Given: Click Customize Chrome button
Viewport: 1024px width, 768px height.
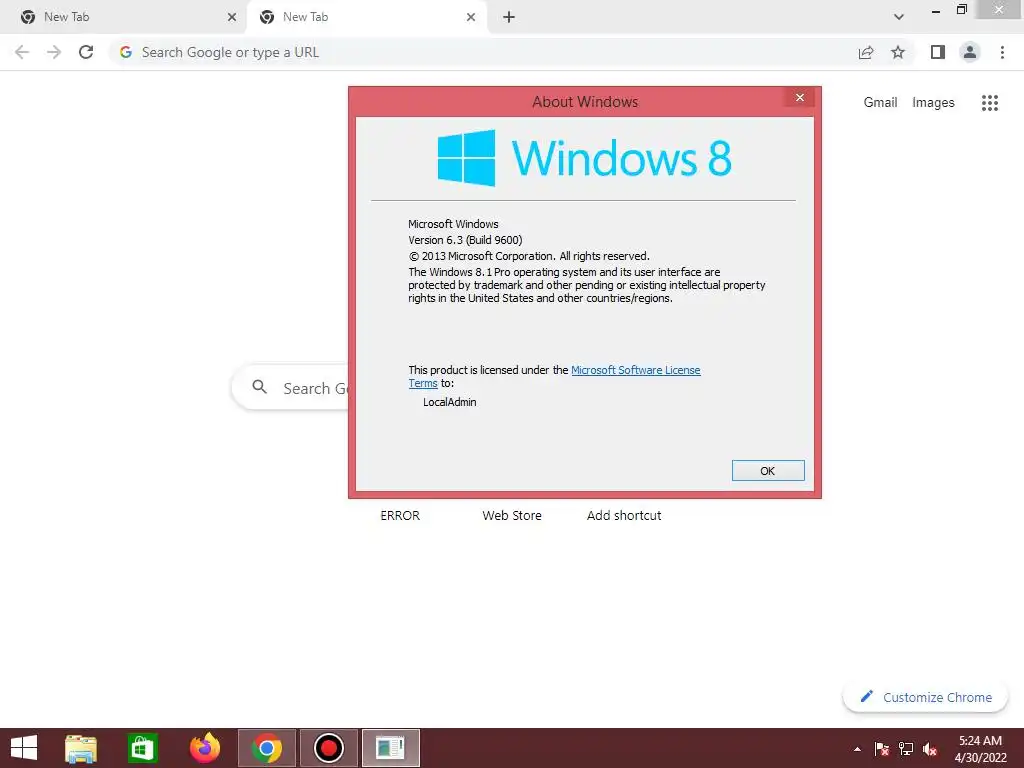Looking at the screenshot, I should tap(925, 697).
